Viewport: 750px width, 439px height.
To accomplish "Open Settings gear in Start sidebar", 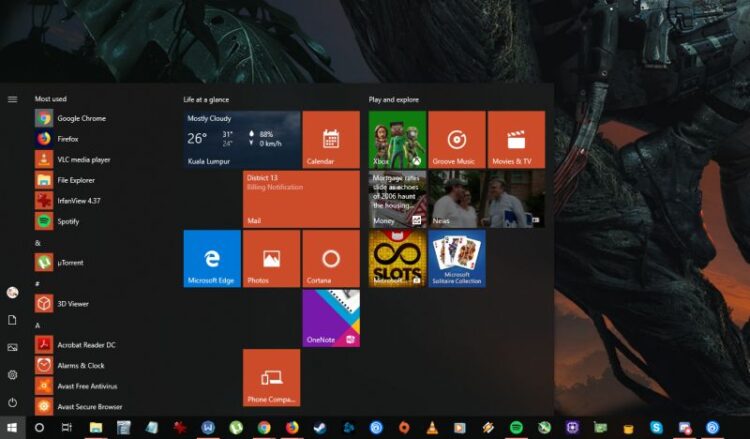I will (12, 374).
